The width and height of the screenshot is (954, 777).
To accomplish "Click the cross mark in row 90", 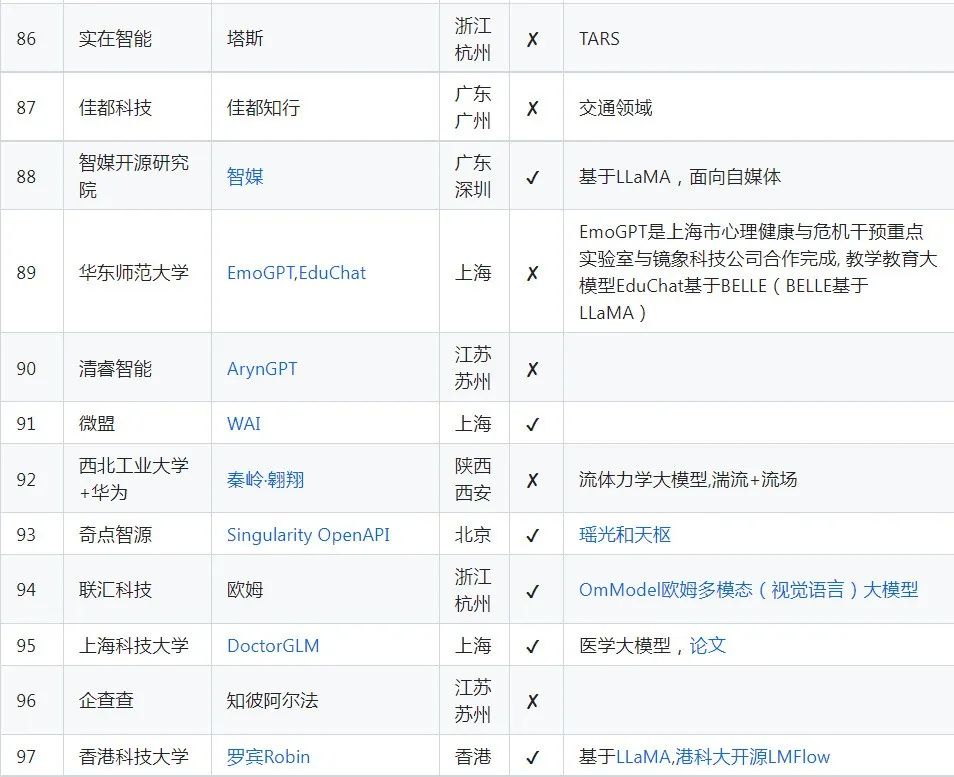I will [532, 369].
